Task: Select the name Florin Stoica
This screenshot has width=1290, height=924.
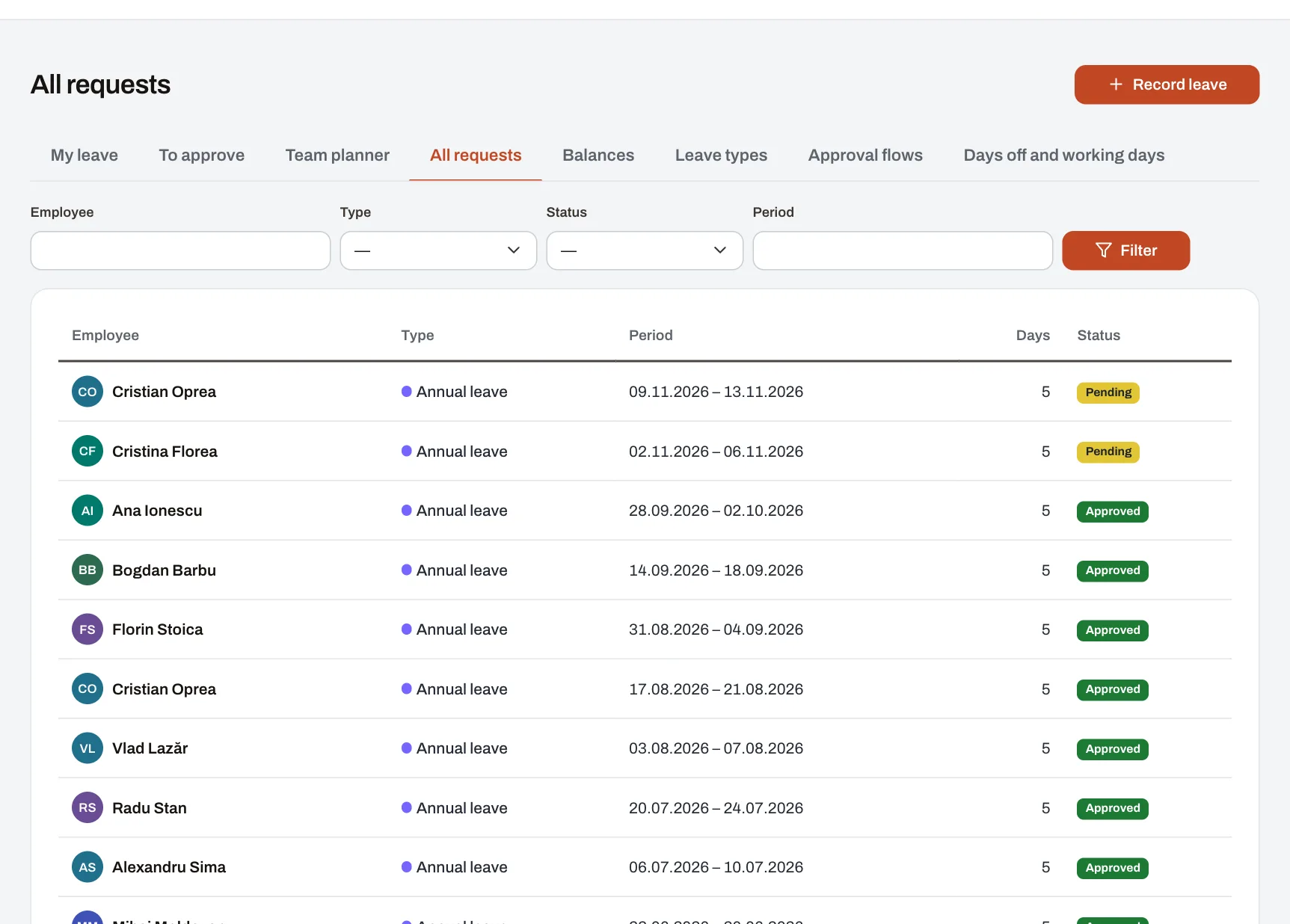Action: 158,629
